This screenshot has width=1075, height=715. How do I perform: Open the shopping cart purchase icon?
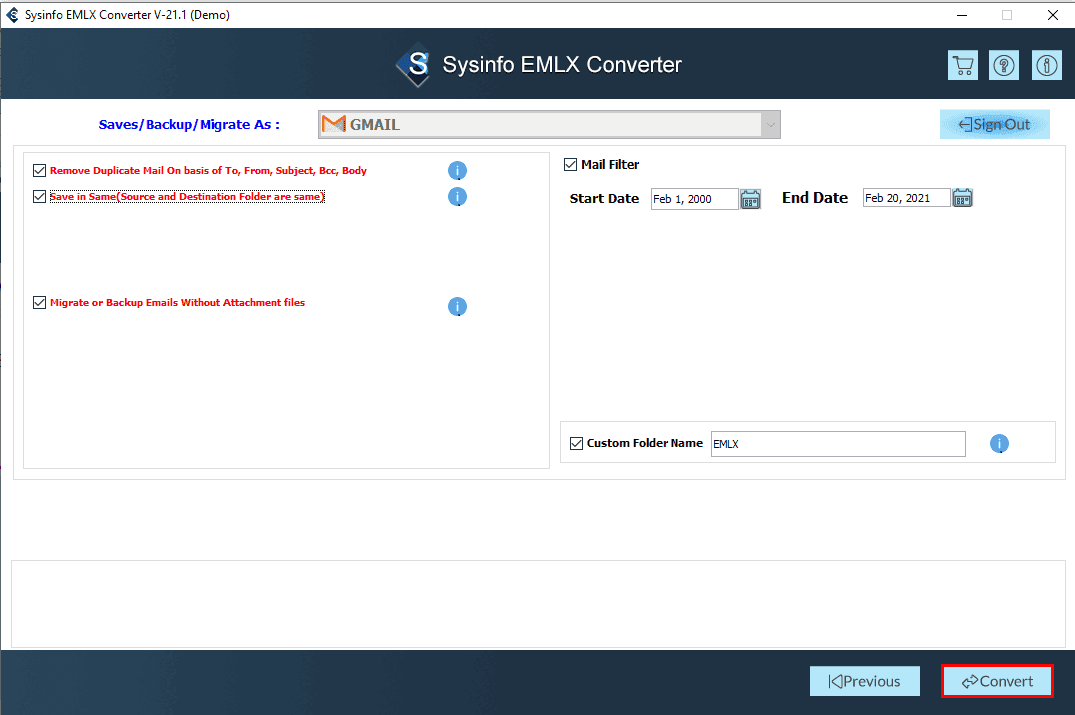point(963,65)
